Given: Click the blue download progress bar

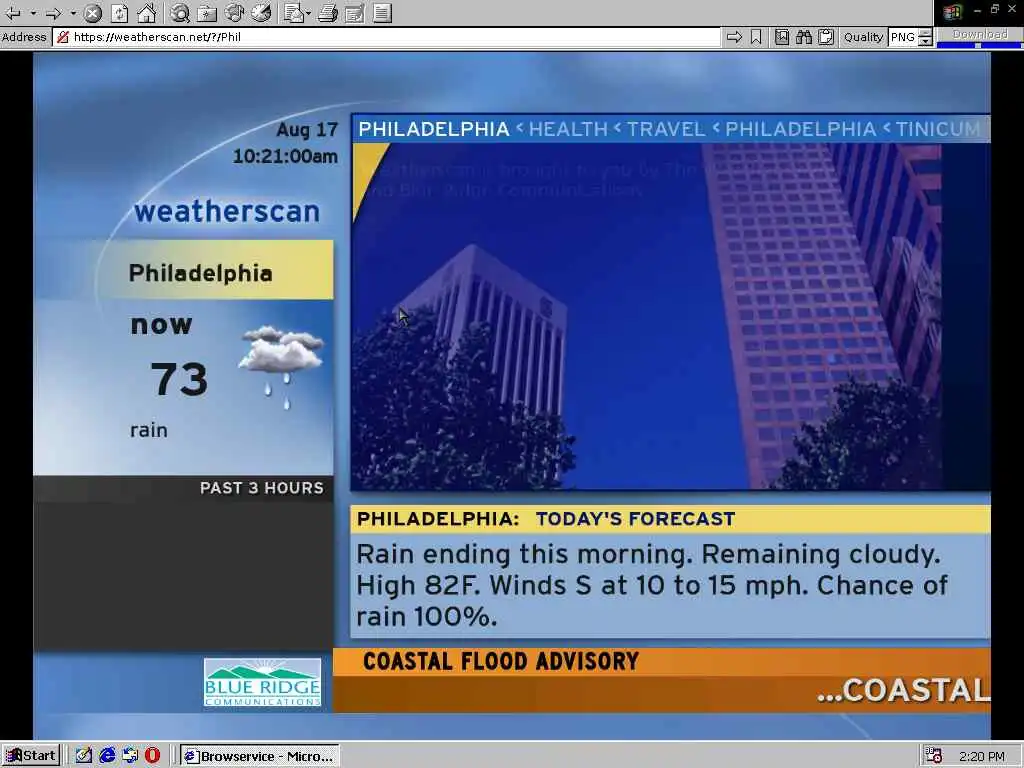Looking at the screenshot, I should pyautogui.click(x=980, y=45).
